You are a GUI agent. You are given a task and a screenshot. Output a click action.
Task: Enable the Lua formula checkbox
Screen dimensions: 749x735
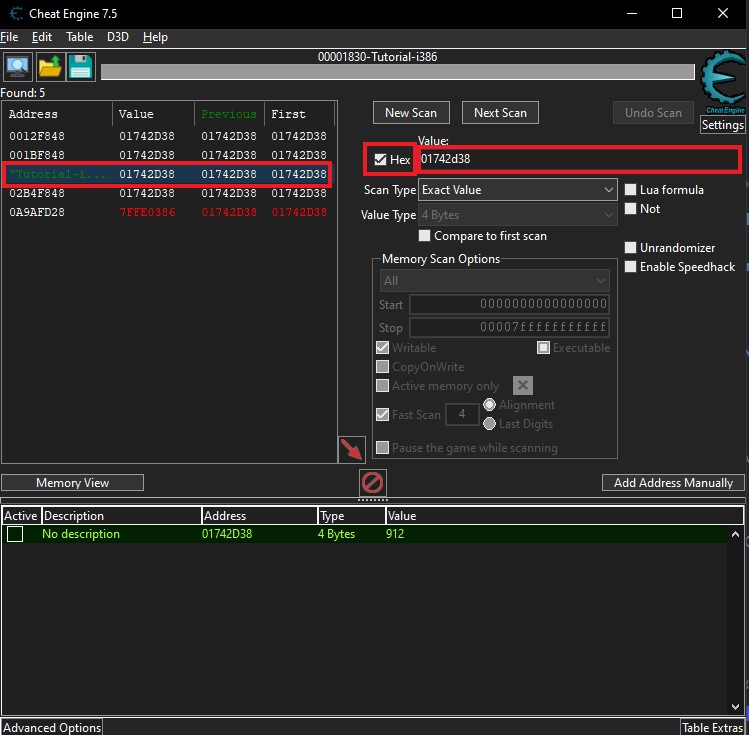point(631,190)
